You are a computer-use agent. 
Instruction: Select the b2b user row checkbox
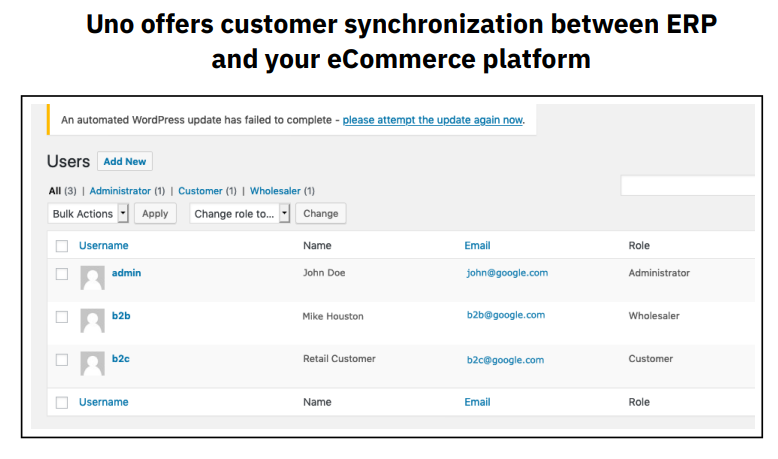[x=62, y=317]
